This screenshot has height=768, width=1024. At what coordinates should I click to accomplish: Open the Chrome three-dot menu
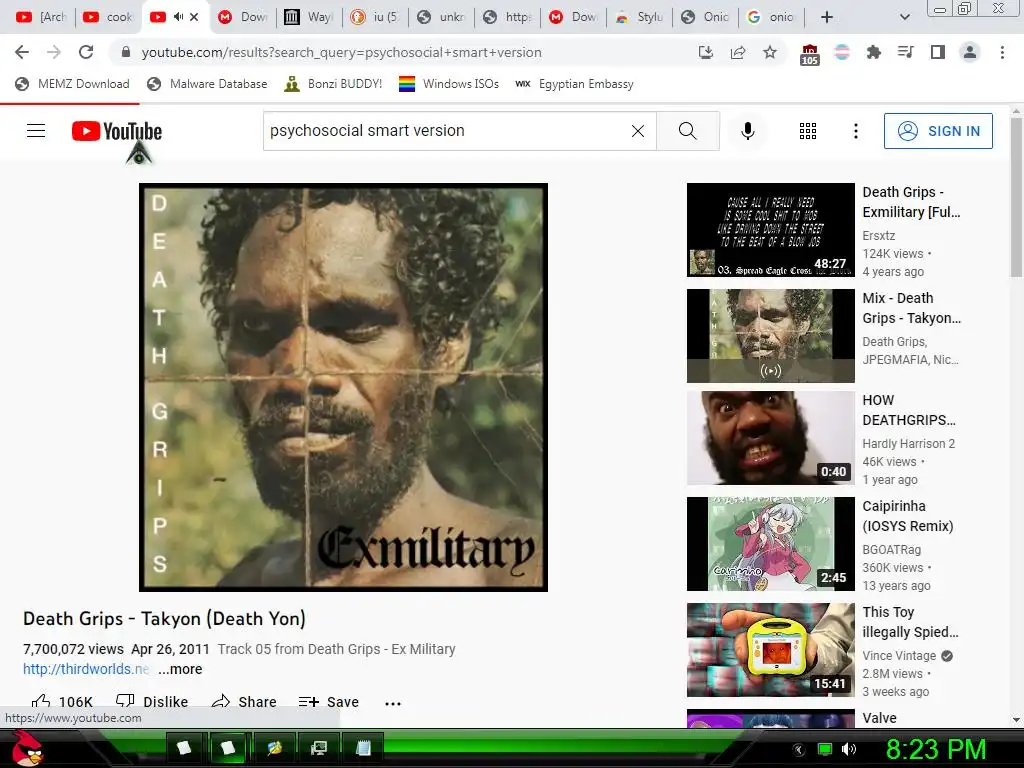point(1002,52)
